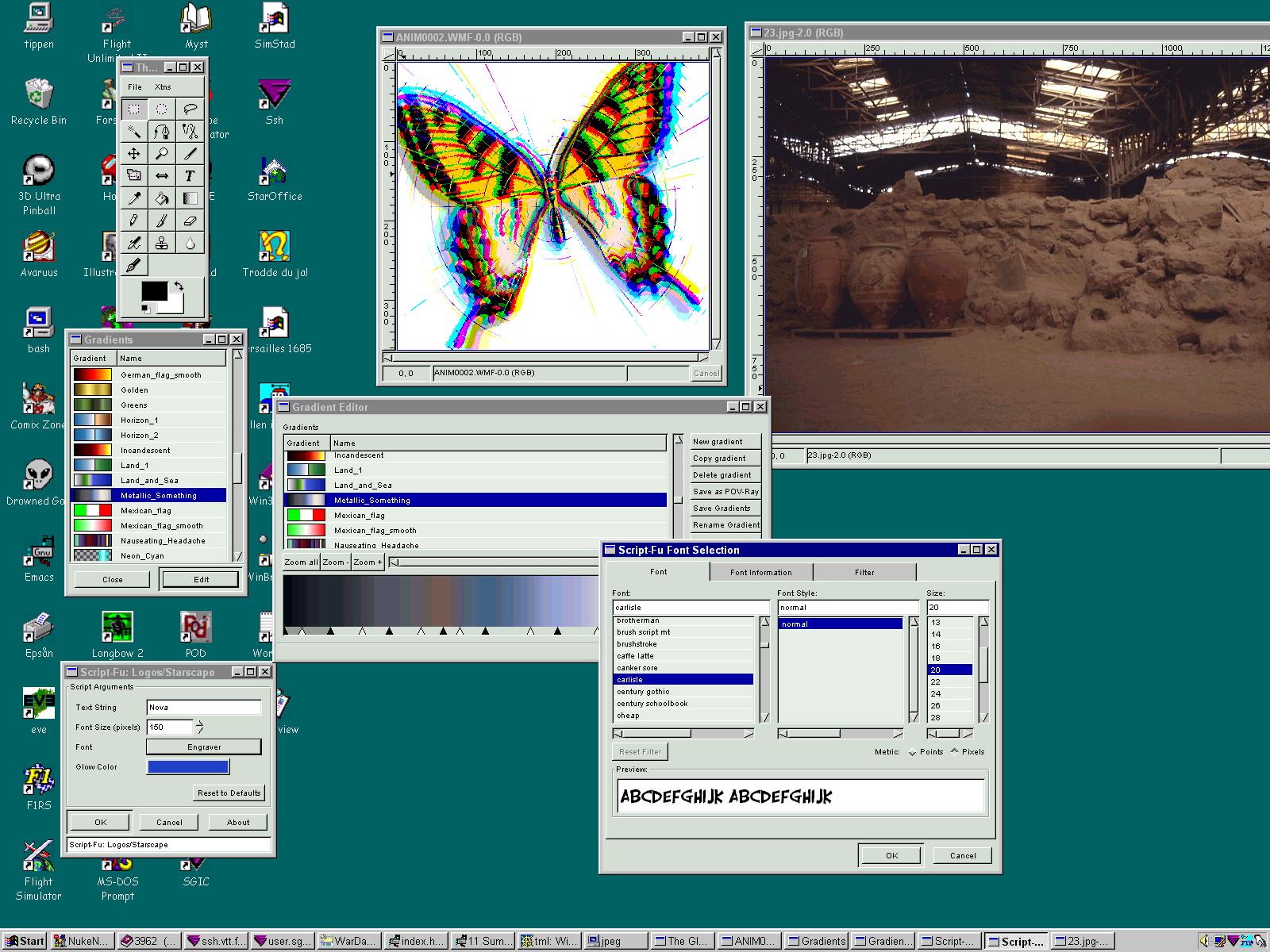Select the Clone stamp tool
1270x952 pixels.
pyautogui.click(x=162, y=243)
